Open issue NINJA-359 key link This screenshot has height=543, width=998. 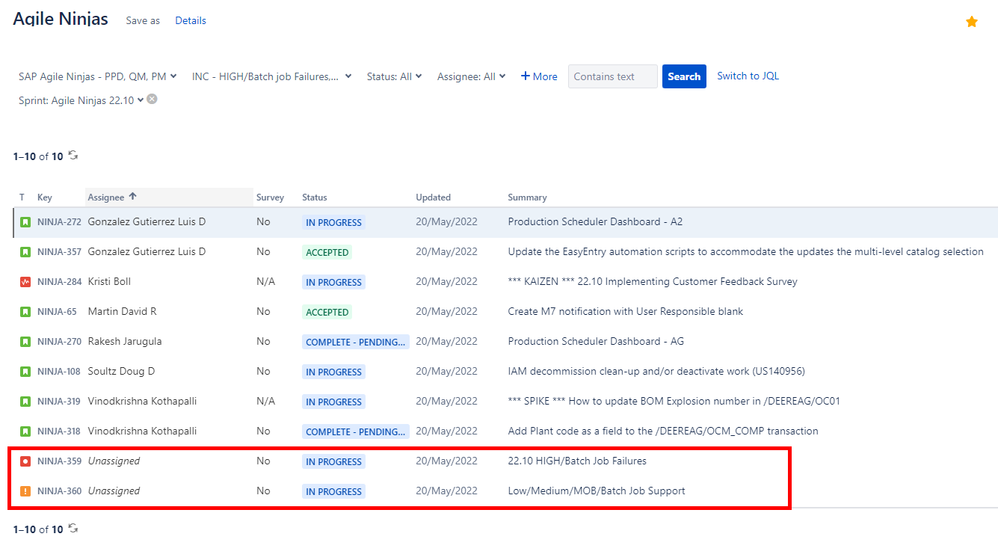click(x=59, y=462)
